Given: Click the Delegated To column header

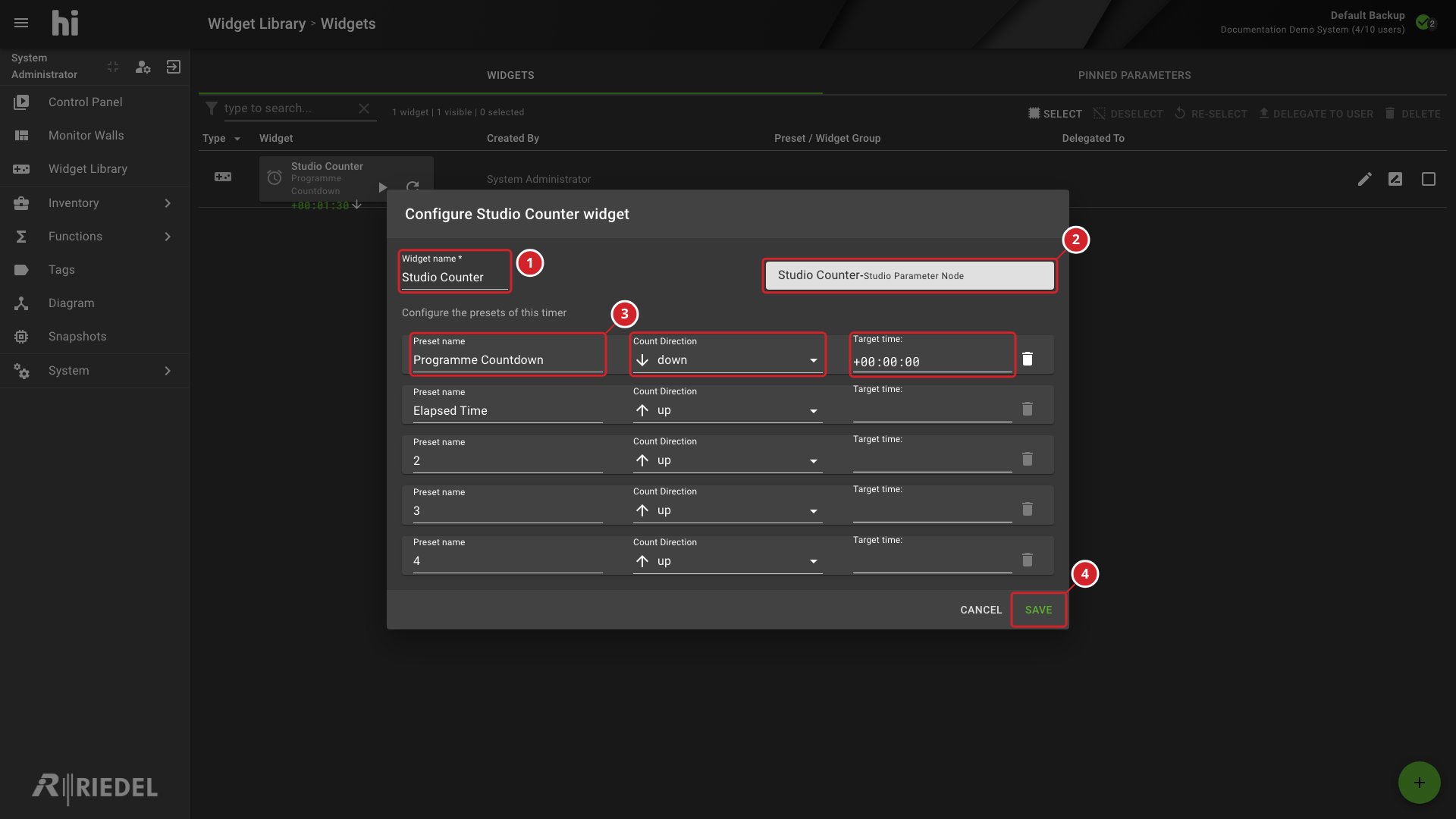Looking at the screenshot, I should (x=1093, y=138).
